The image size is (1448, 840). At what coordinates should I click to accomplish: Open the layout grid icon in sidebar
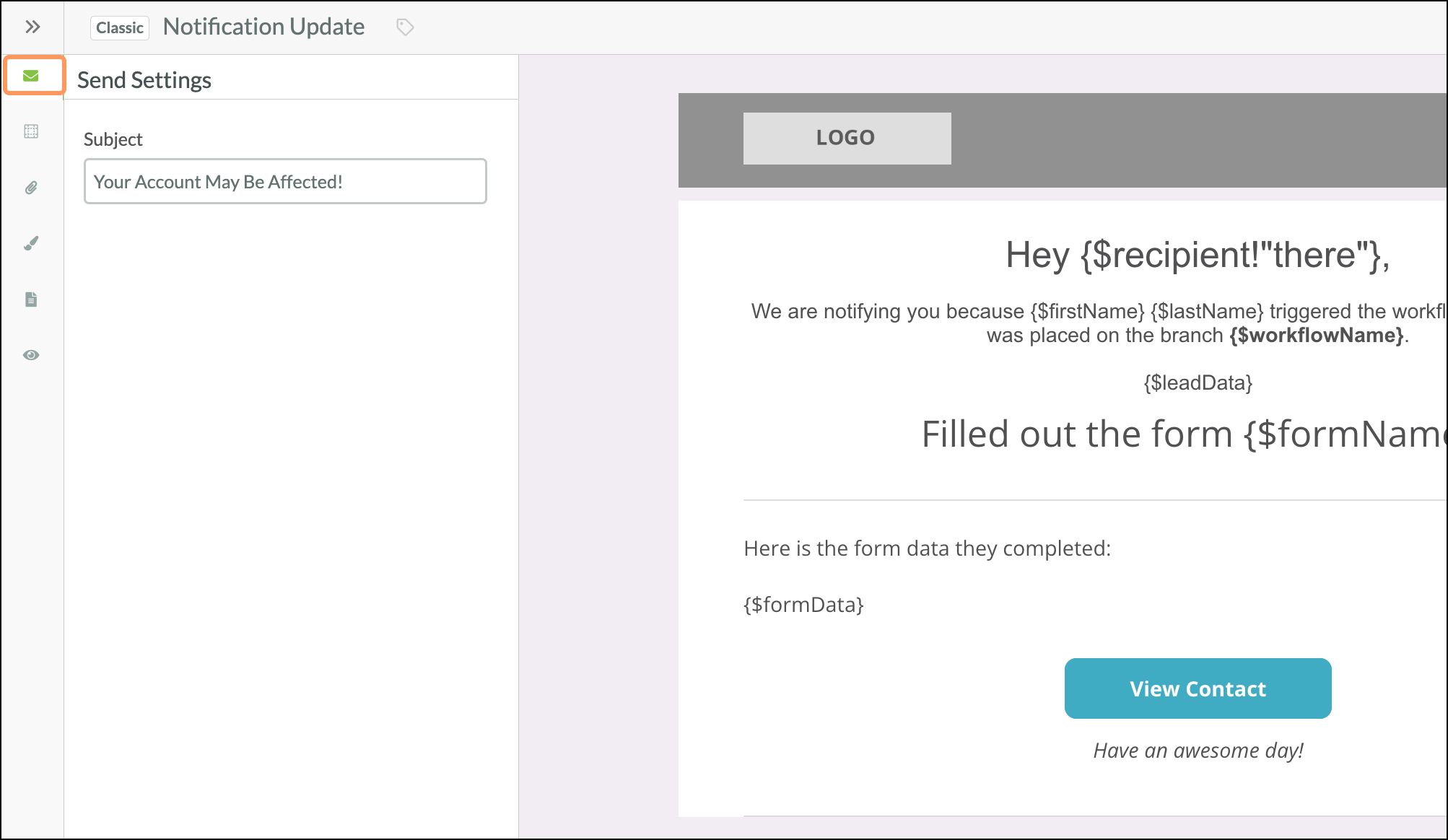(x=31, y=131)
